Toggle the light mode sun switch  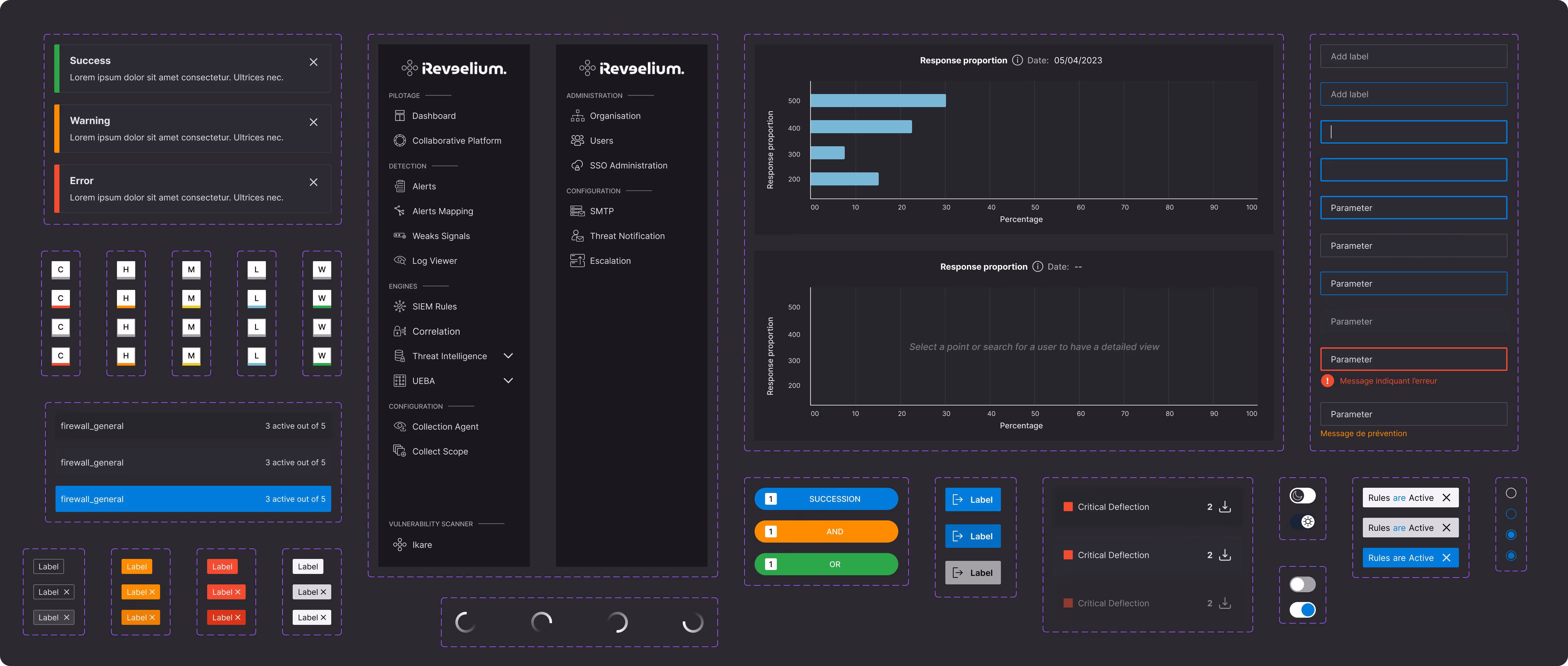[1302, 522]
